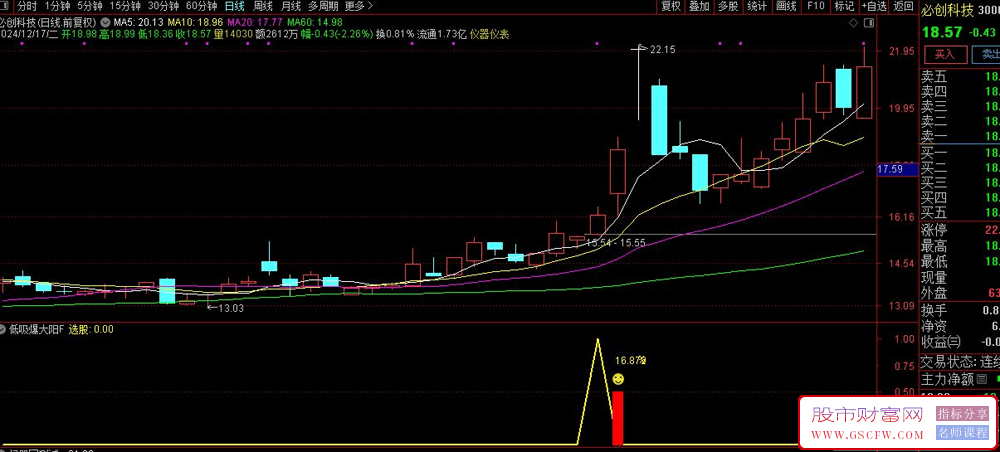The image size is (1000, 452).
Task: Switch to 分时 intraday view
Action: [x=26, y=6]
